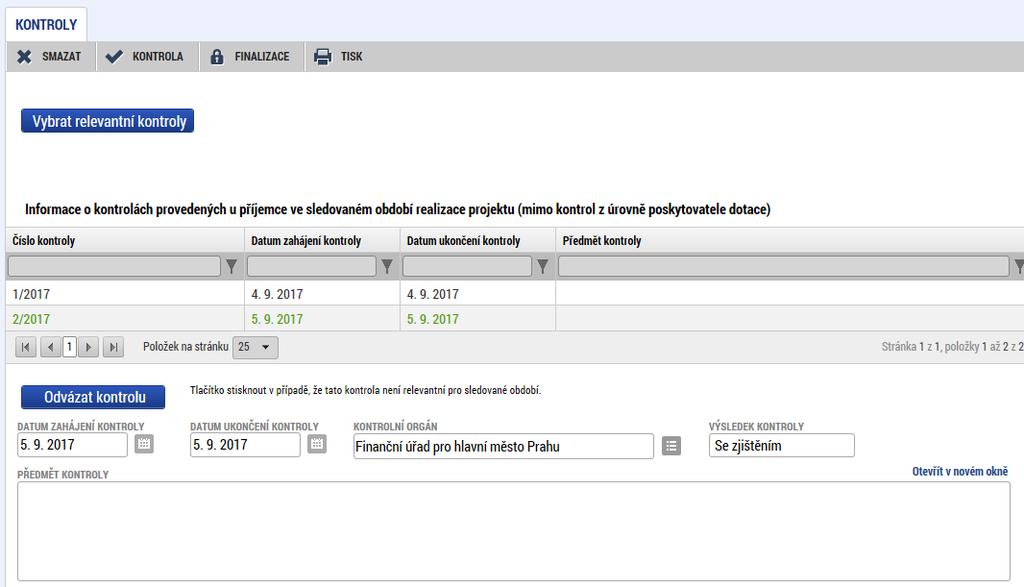Go to last page of the table
This screenshot has width=1024, height=587.
[x=113, y=347]
